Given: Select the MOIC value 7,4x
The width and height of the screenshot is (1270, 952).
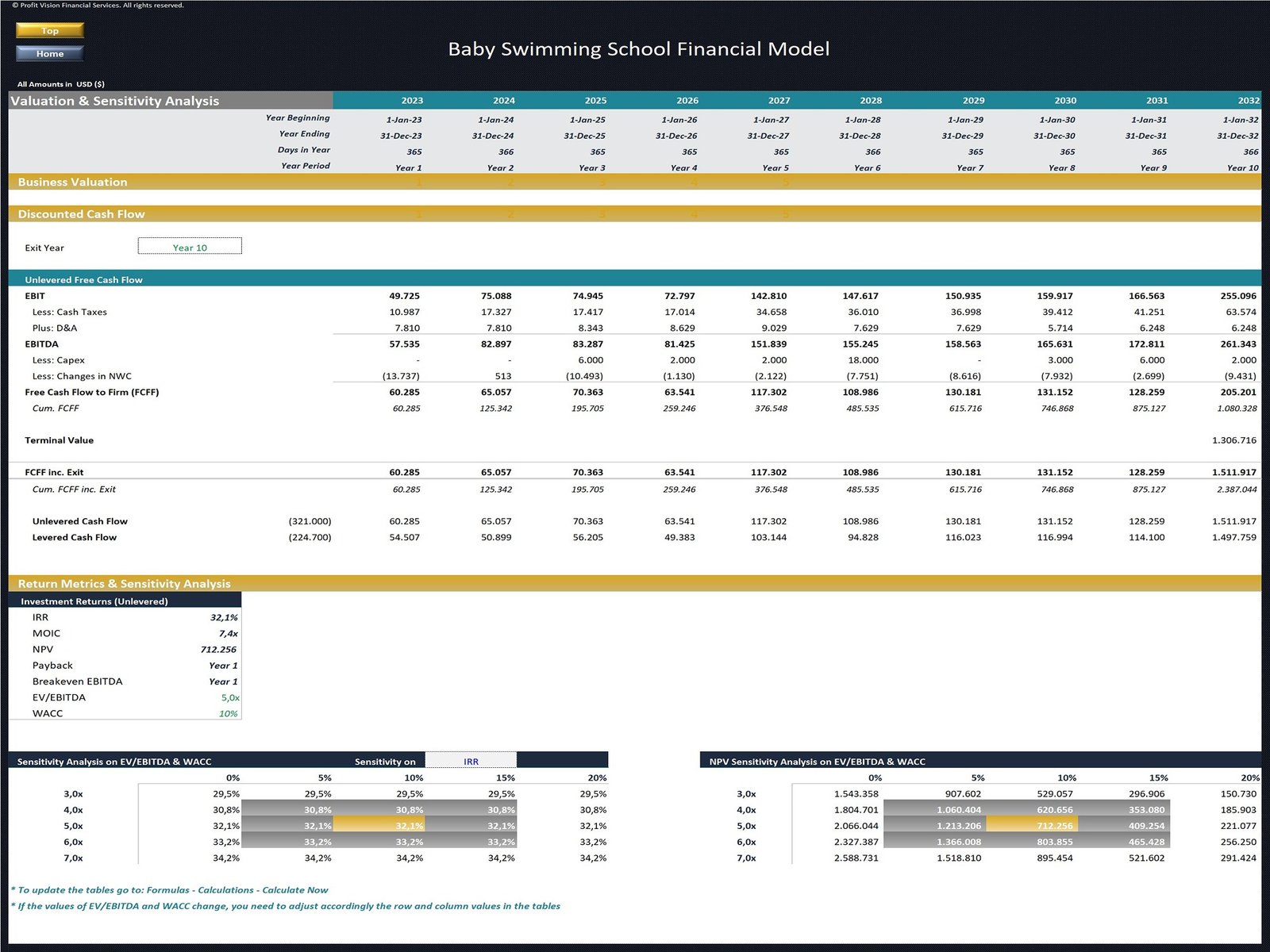Looking at the screenshot, I should tap(228, 633).
